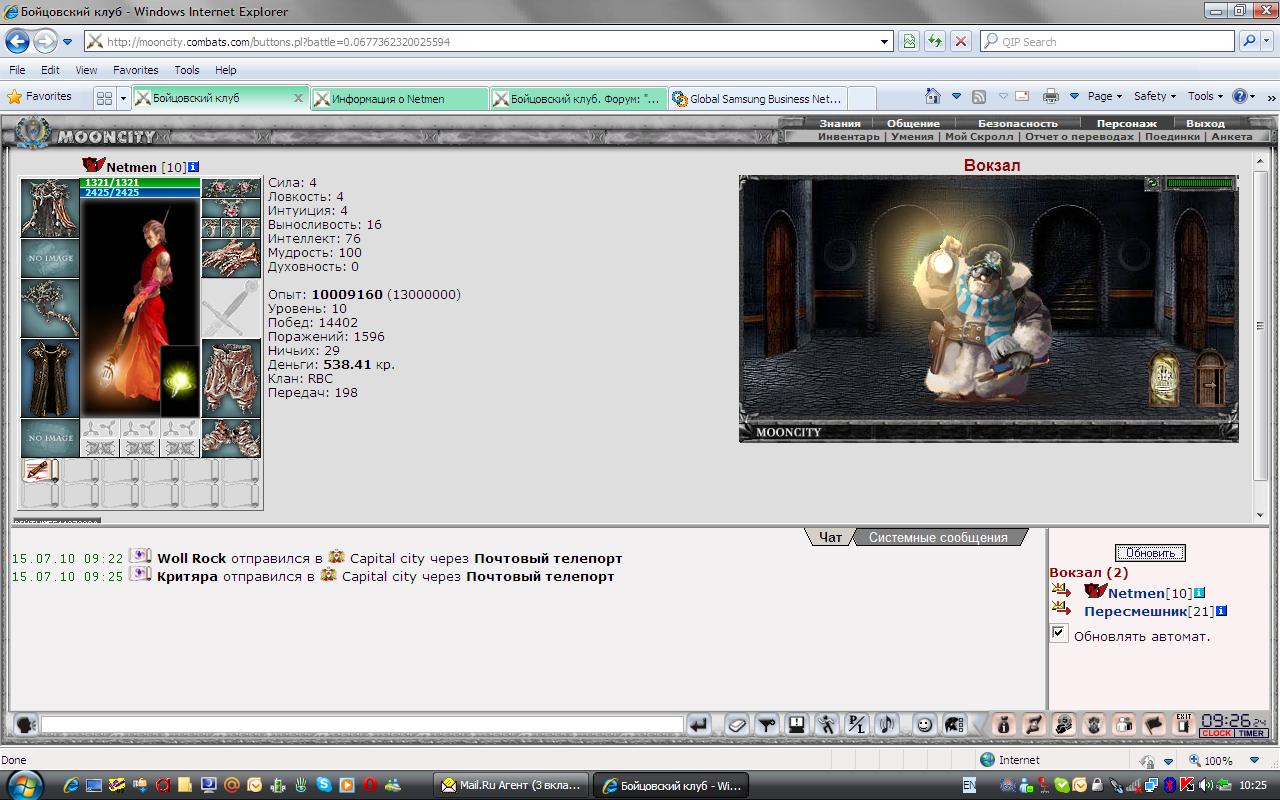The image size is (1280, 800).
Task: Click the IE print icon
Action: (x=1051, y=97)
